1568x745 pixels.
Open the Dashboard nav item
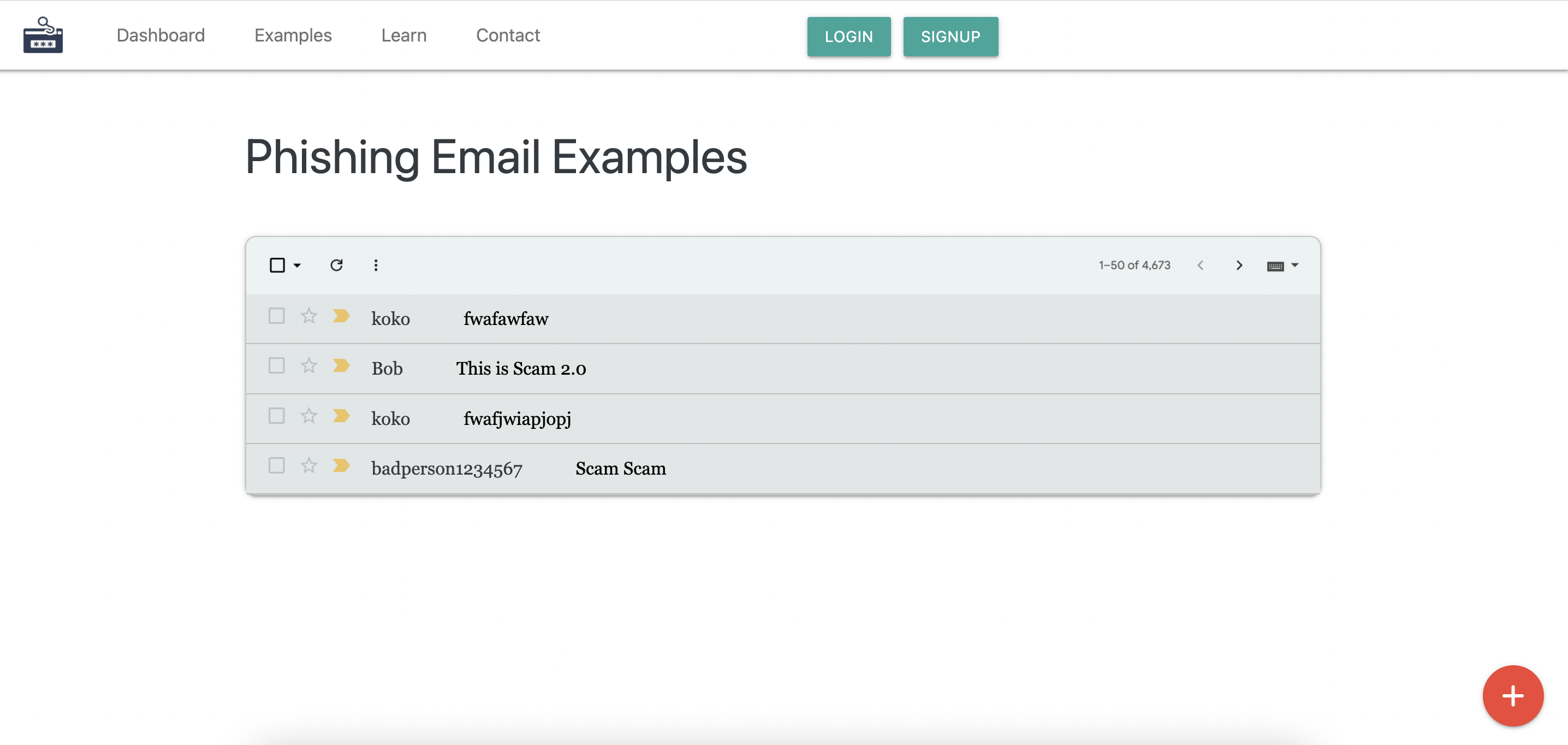click(x=161, y=36)
